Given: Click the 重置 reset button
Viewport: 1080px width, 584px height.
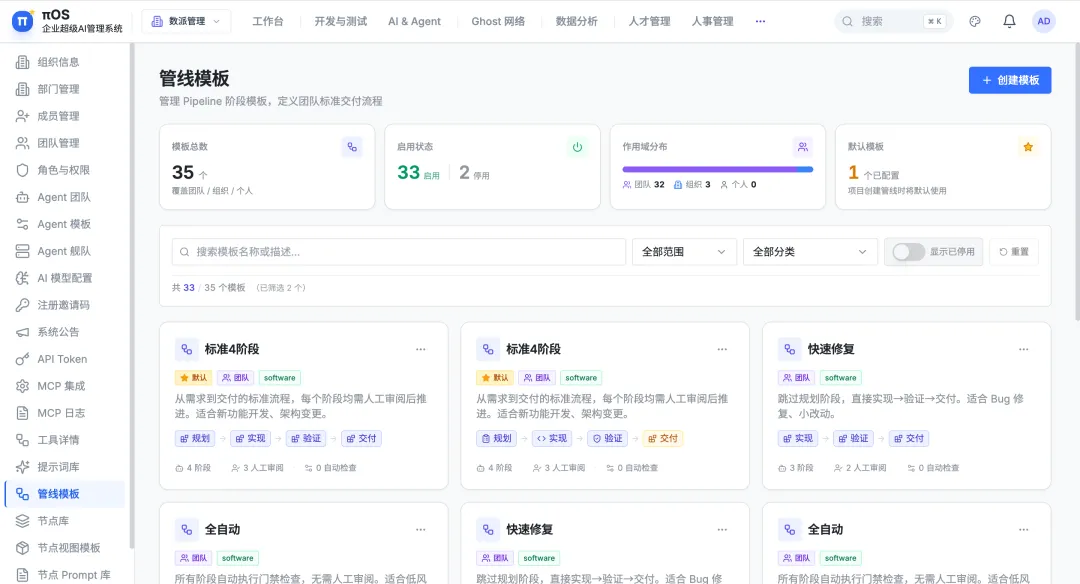Looking at the screenshot, I should [x=1014, y=252].
